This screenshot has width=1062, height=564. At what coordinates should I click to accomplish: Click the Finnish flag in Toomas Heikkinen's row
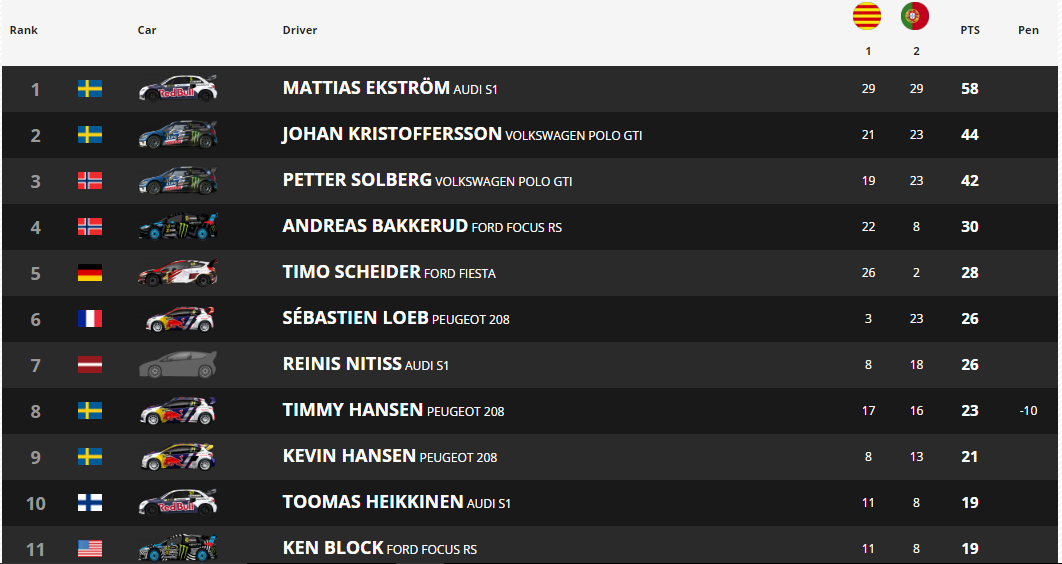90,503
